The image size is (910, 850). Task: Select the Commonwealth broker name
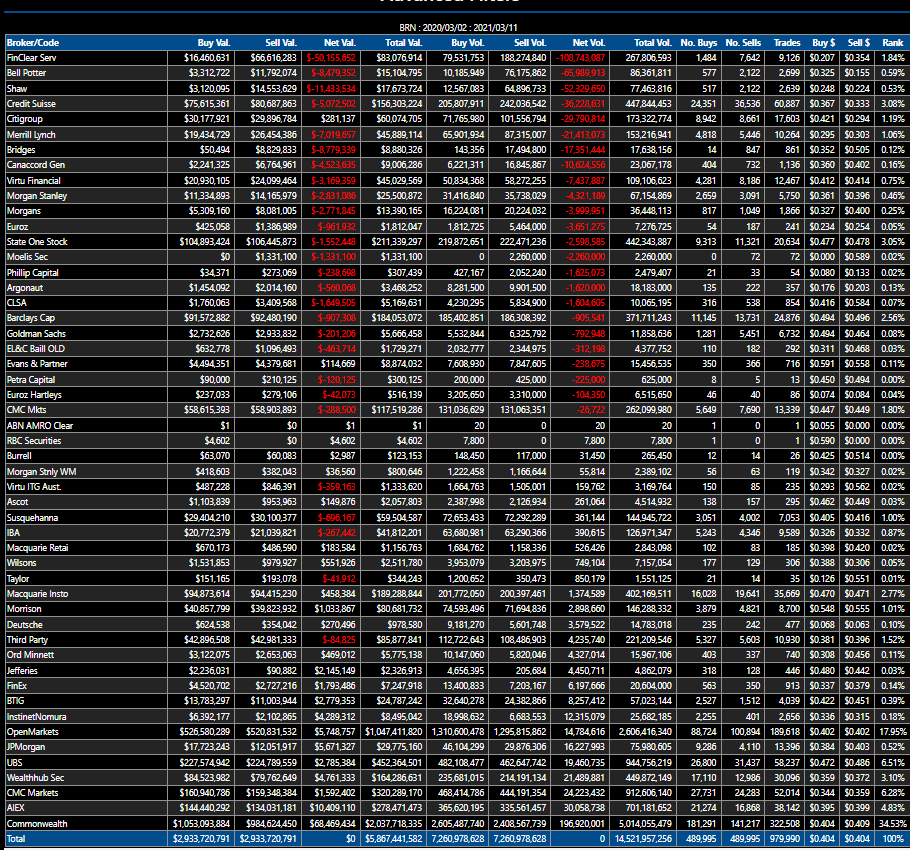[x=36, y=822]
